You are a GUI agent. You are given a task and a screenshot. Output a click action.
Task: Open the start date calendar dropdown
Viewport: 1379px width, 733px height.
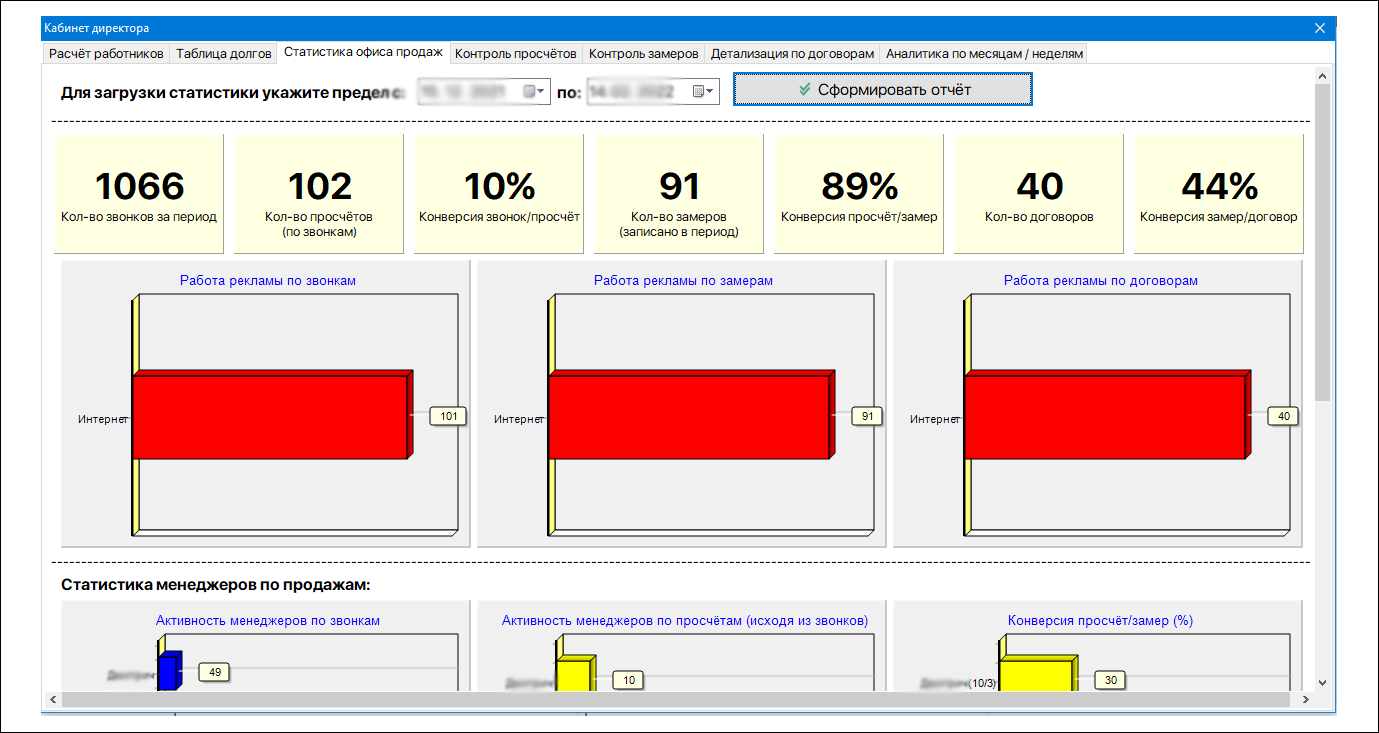click(535, 91)
